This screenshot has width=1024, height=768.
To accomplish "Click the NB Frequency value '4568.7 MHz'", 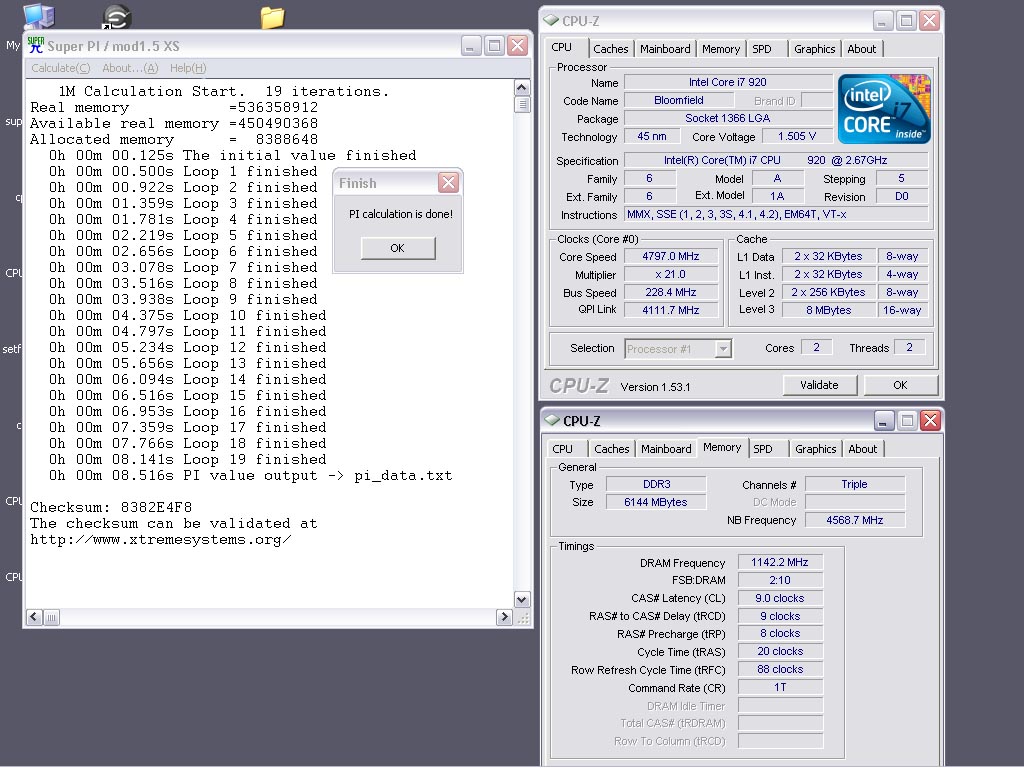I will click(x=855, y=520).
